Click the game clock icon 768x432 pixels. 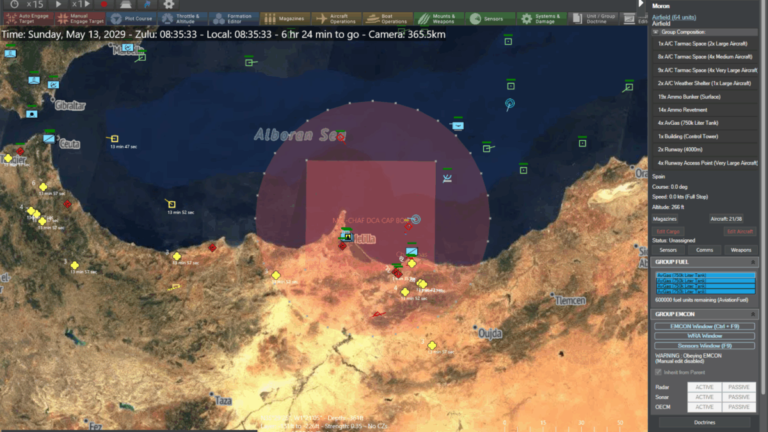[14, 4]
